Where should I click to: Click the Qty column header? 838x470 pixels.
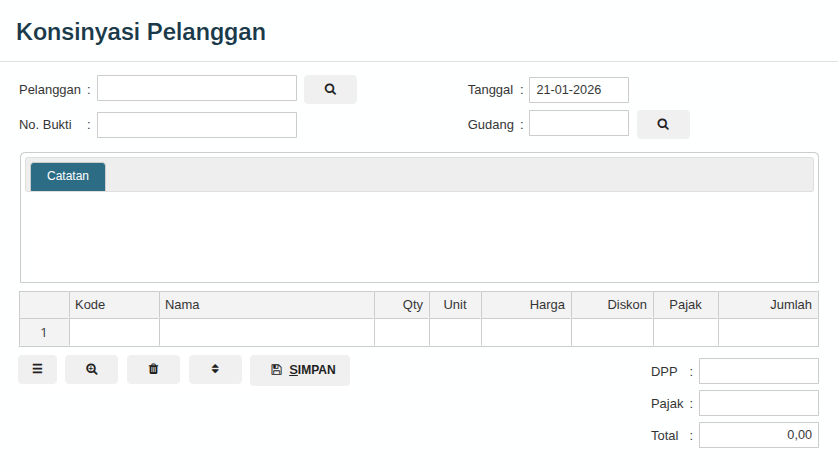tap(402, 305)
